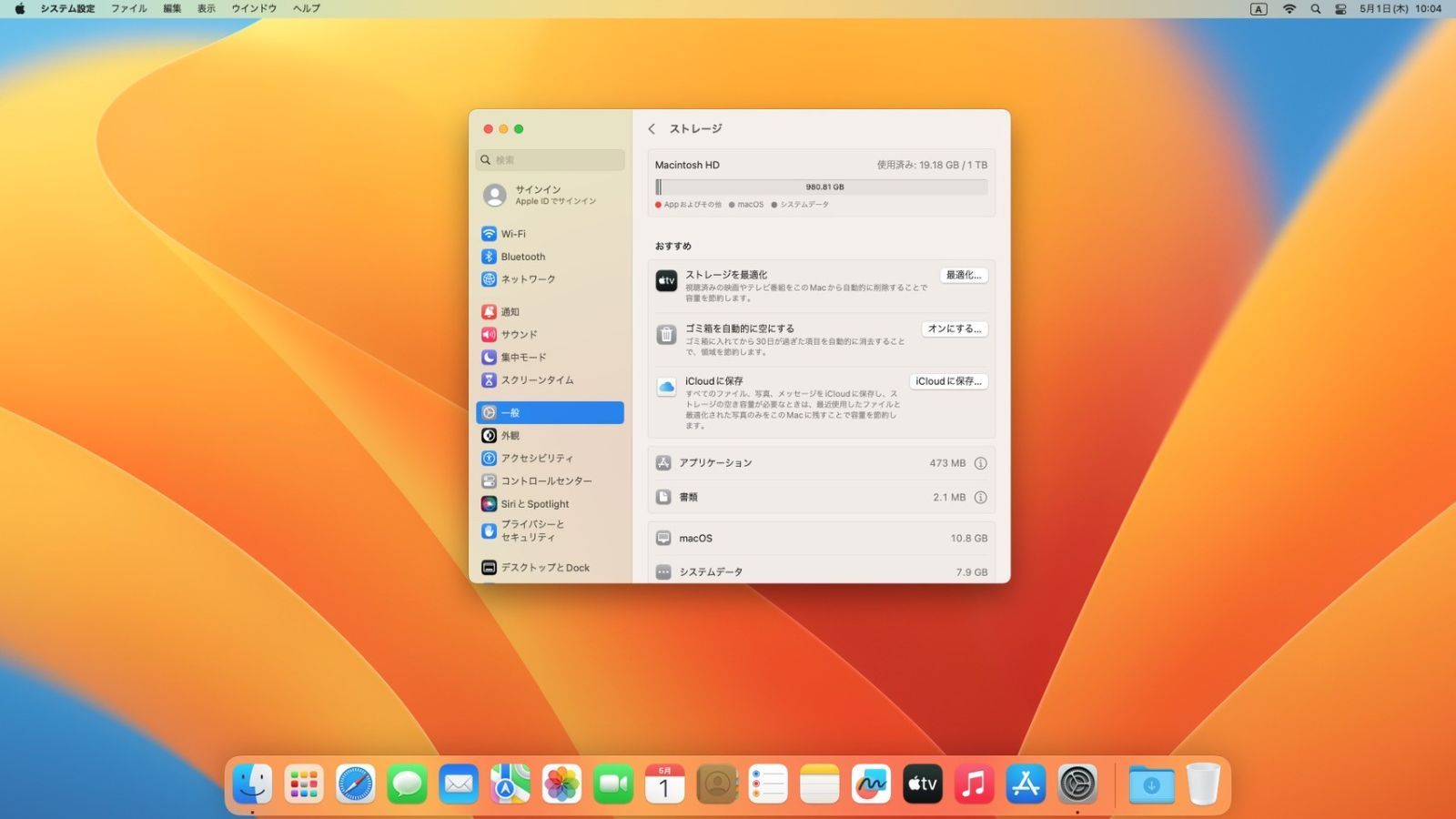This screenshot has width=1456, height=819.
Task: Open the ヘルプ menu
Action: tap(307, 8)
